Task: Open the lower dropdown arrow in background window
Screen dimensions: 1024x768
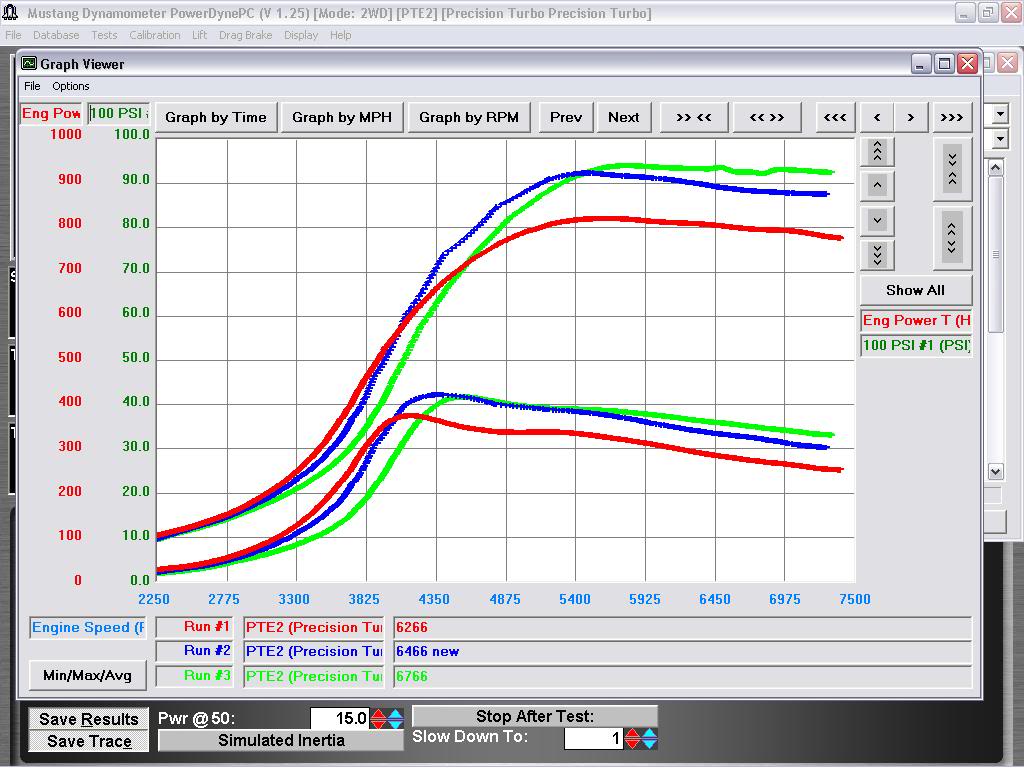Action: pos(1000,139)
